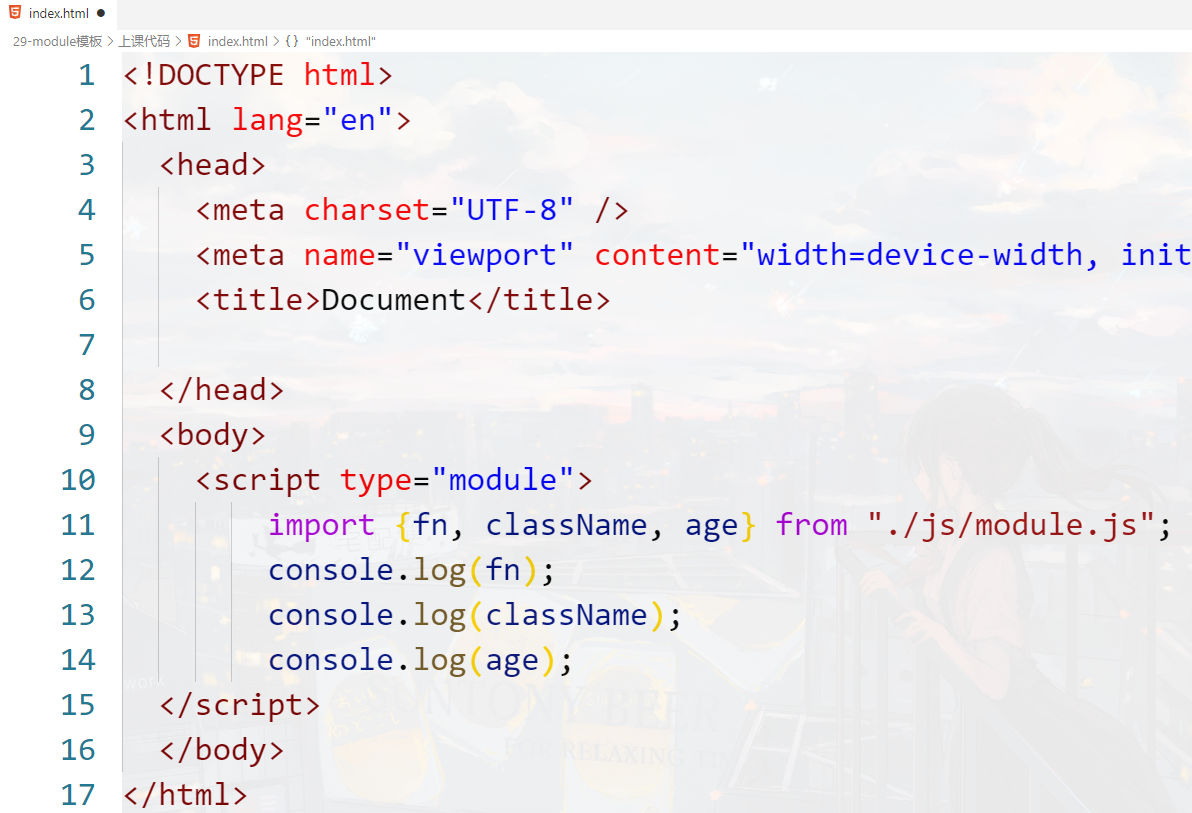The height and width of the screenshot is (813, 1192).
Task: Click the lang attribute on line 2
Action: (x=268, y=120)
